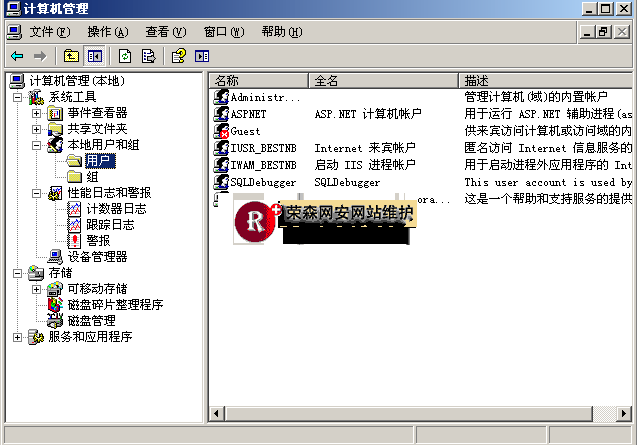Expand the 事件查看器 tree node
This screenshot has width=637, height=445.
(x=37, y=113)
